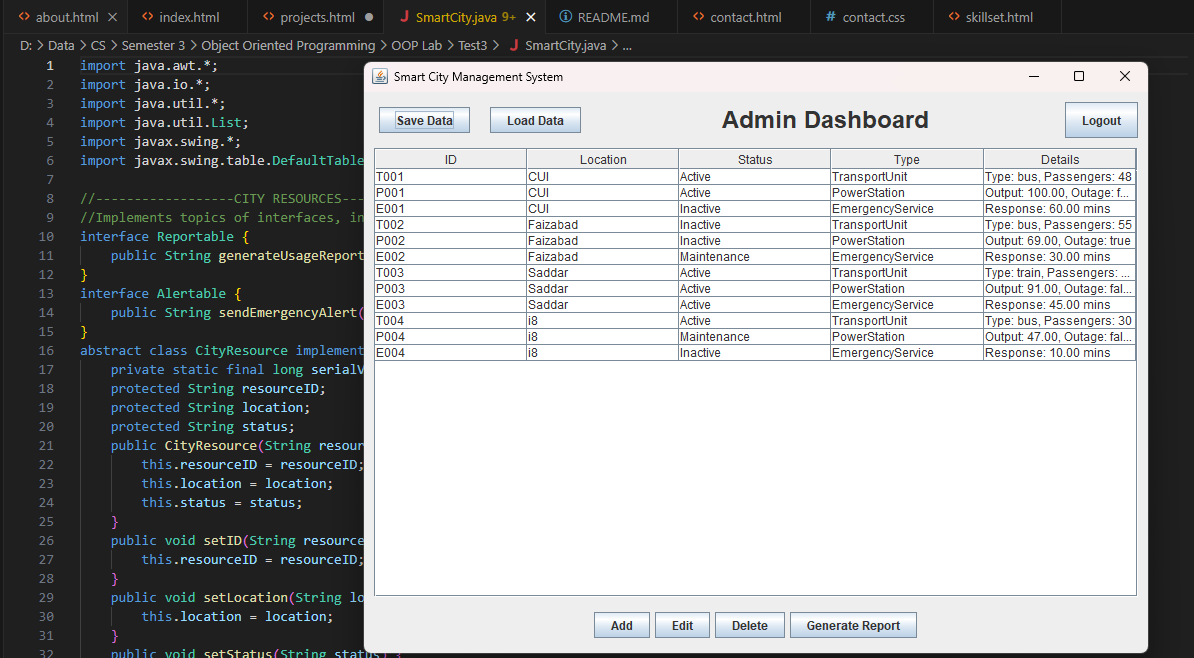Log out with the Logout button
Viewport: 1194px width, 658px height.
click(1101, 120)
